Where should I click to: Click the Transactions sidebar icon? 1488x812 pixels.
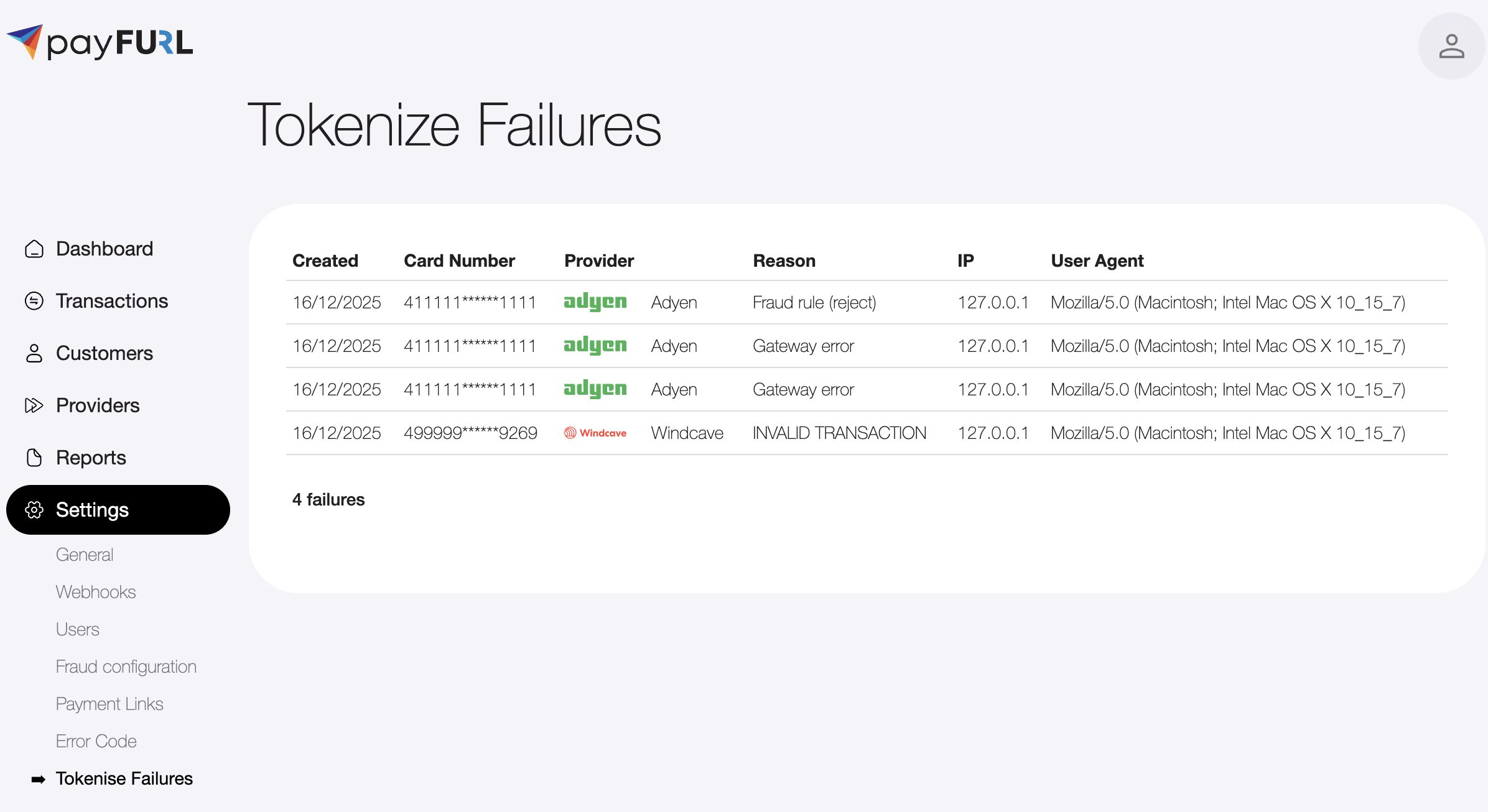34,301
